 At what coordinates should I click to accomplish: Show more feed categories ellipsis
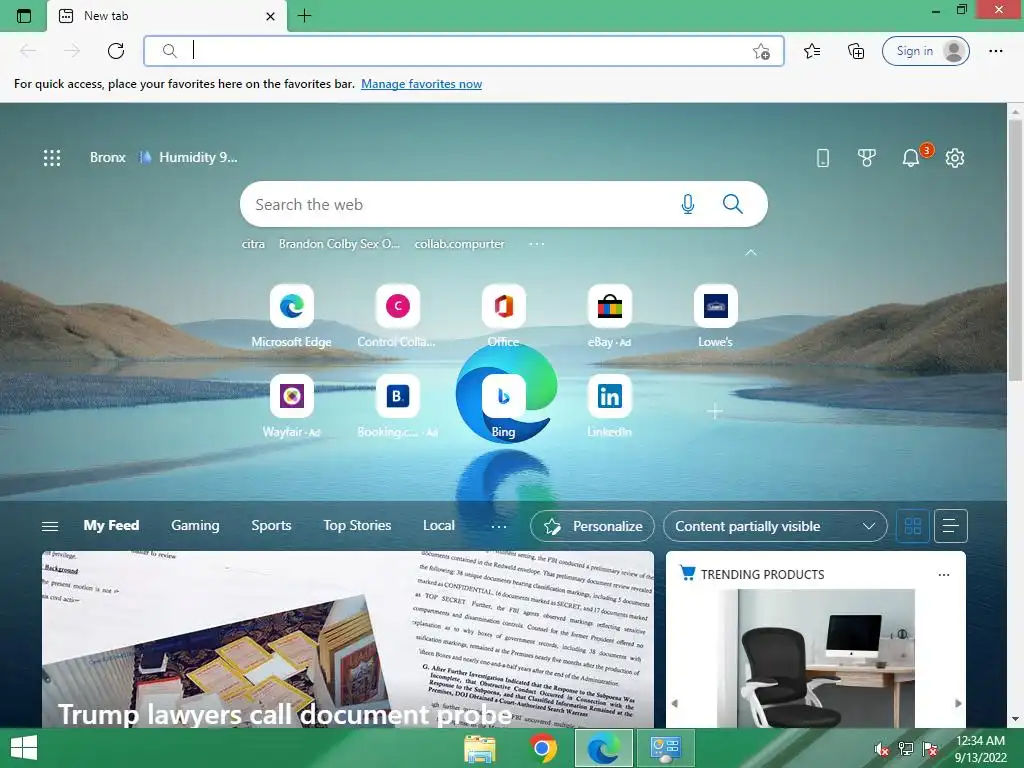click(x=499, y=526)
